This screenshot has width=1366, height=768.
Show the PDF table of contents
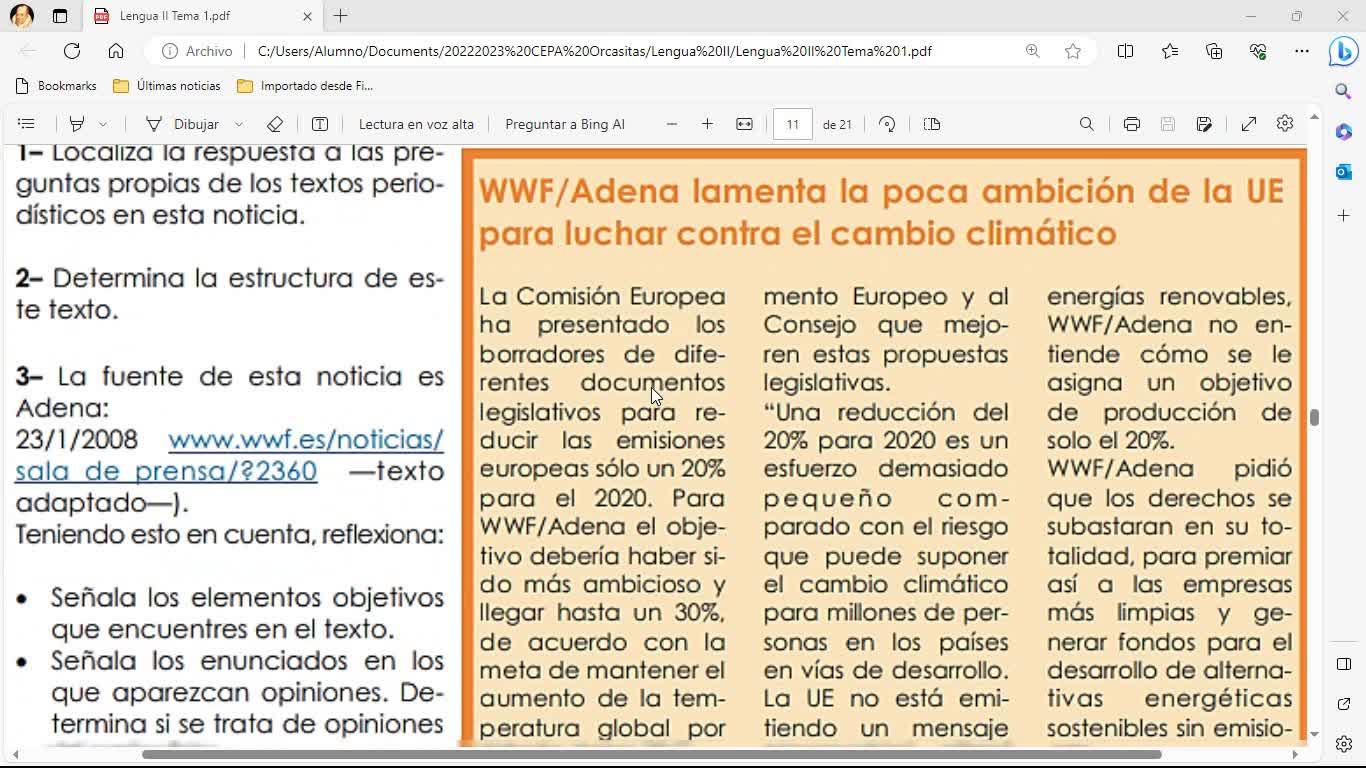26,124
